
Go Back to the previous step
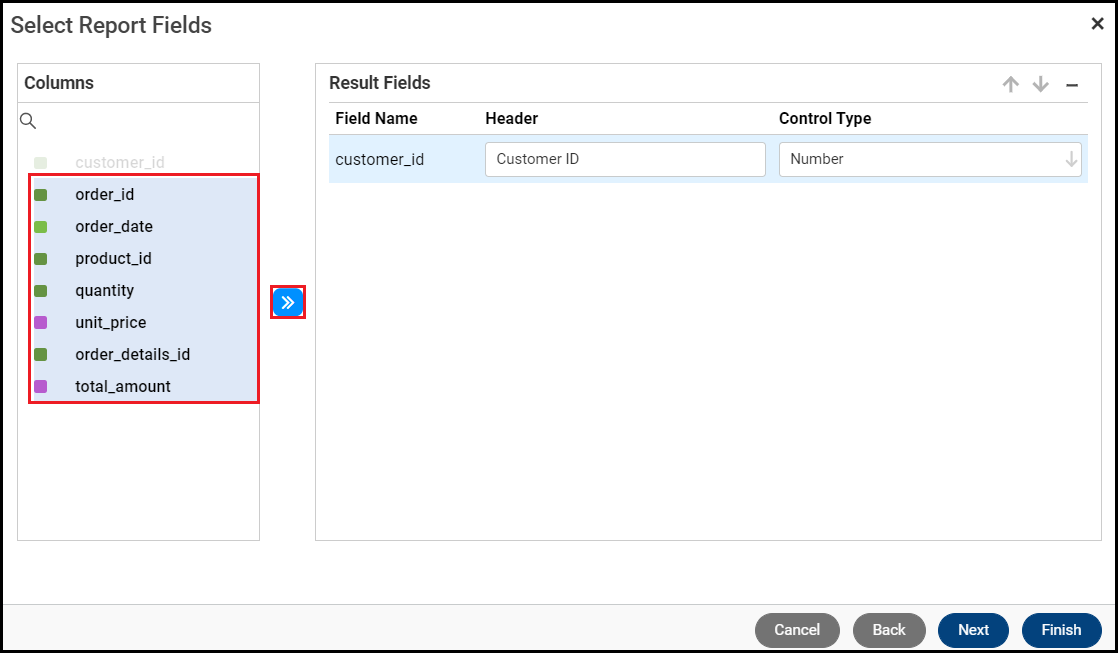[889, 630]
